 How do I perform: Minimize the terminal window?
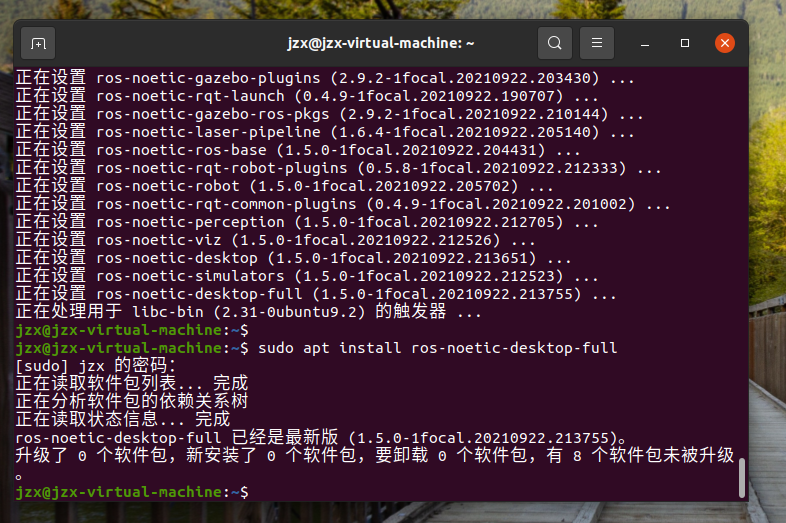point(645,44)
